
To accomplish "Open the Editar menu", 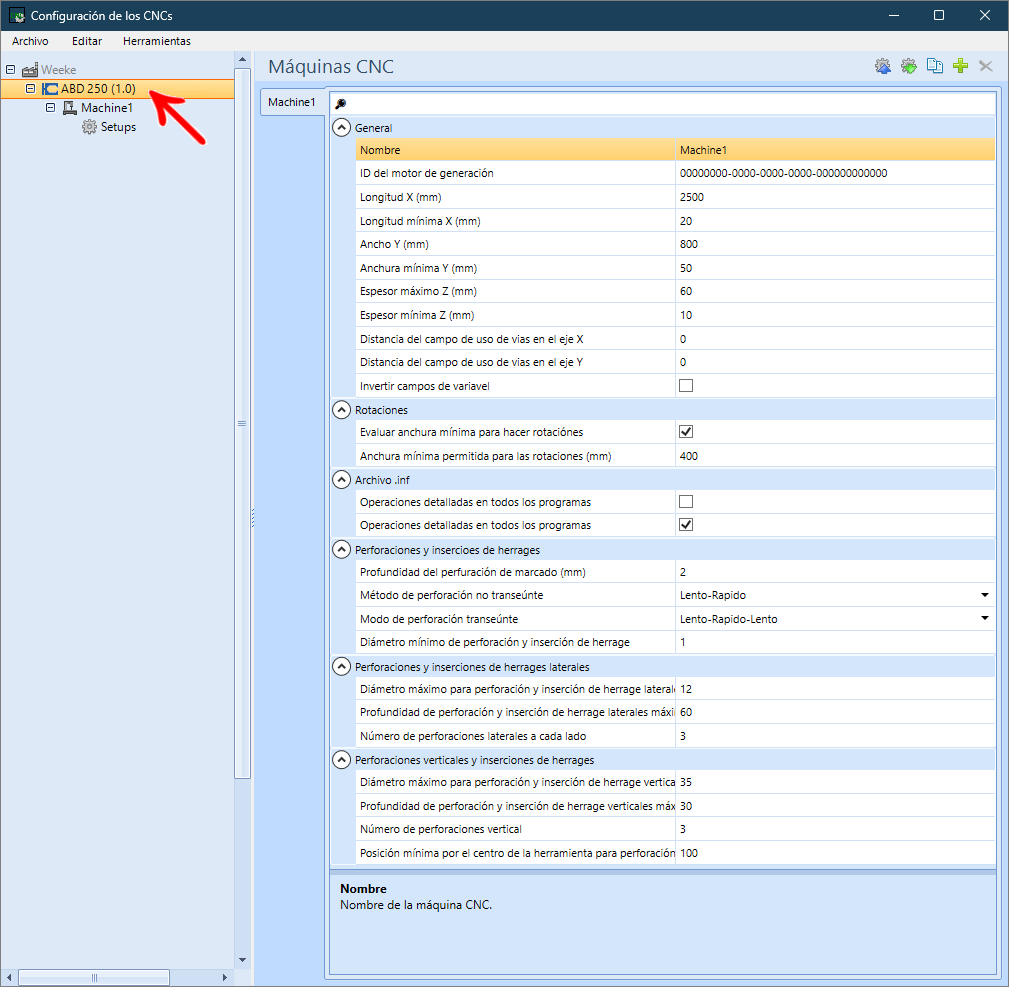I will pyautogui.click(x=87, y=41).
